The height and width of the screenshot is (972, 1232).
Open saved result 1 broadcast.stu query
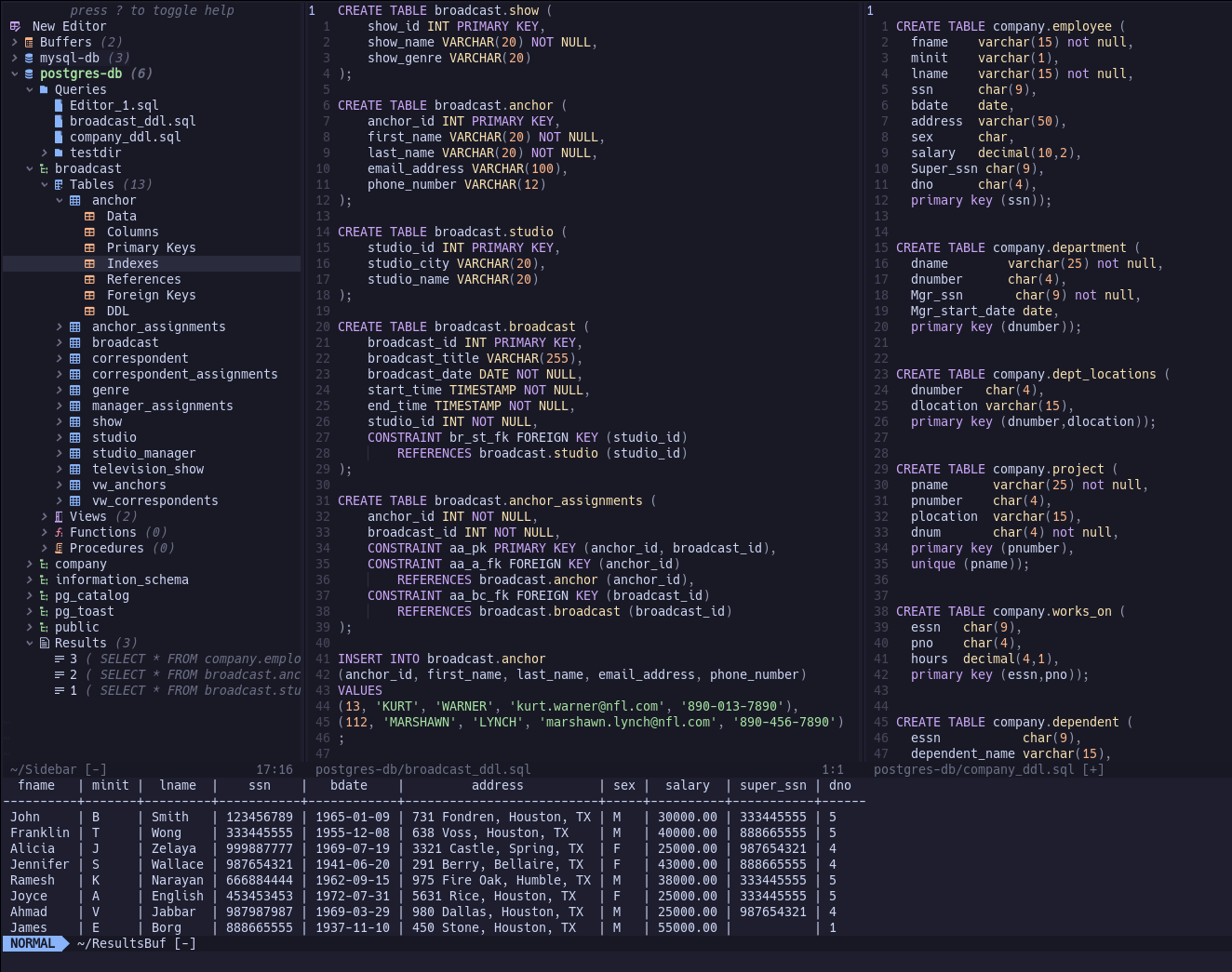178,690
